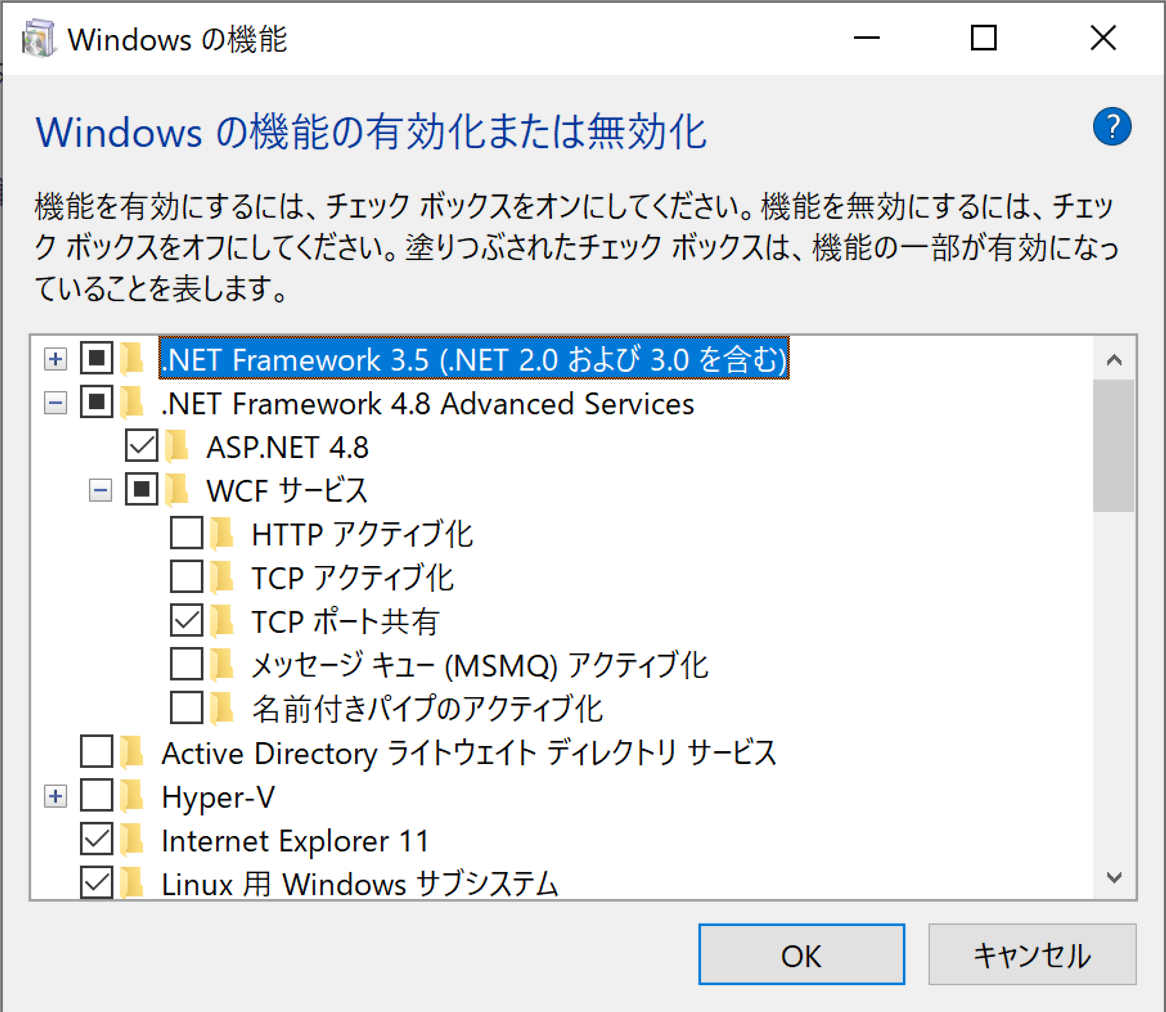
Task: Click the scrollbar up arrow
Action: (1113, 360)
